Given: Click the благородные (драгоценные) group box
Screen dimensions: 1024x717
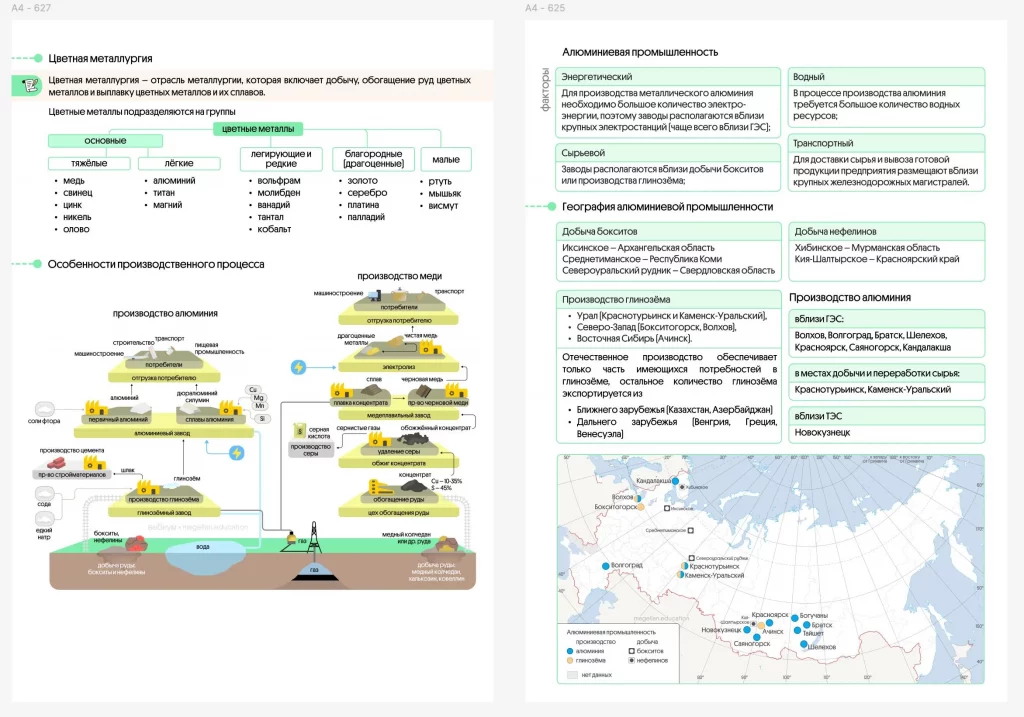Looking at the screenshot, I should (373, 158).
